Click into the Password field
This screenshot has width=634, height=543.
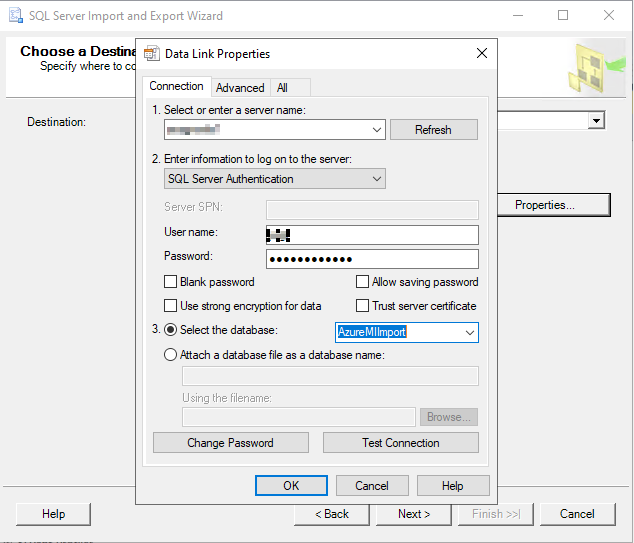pyautogui.click(x=372, y=259)
